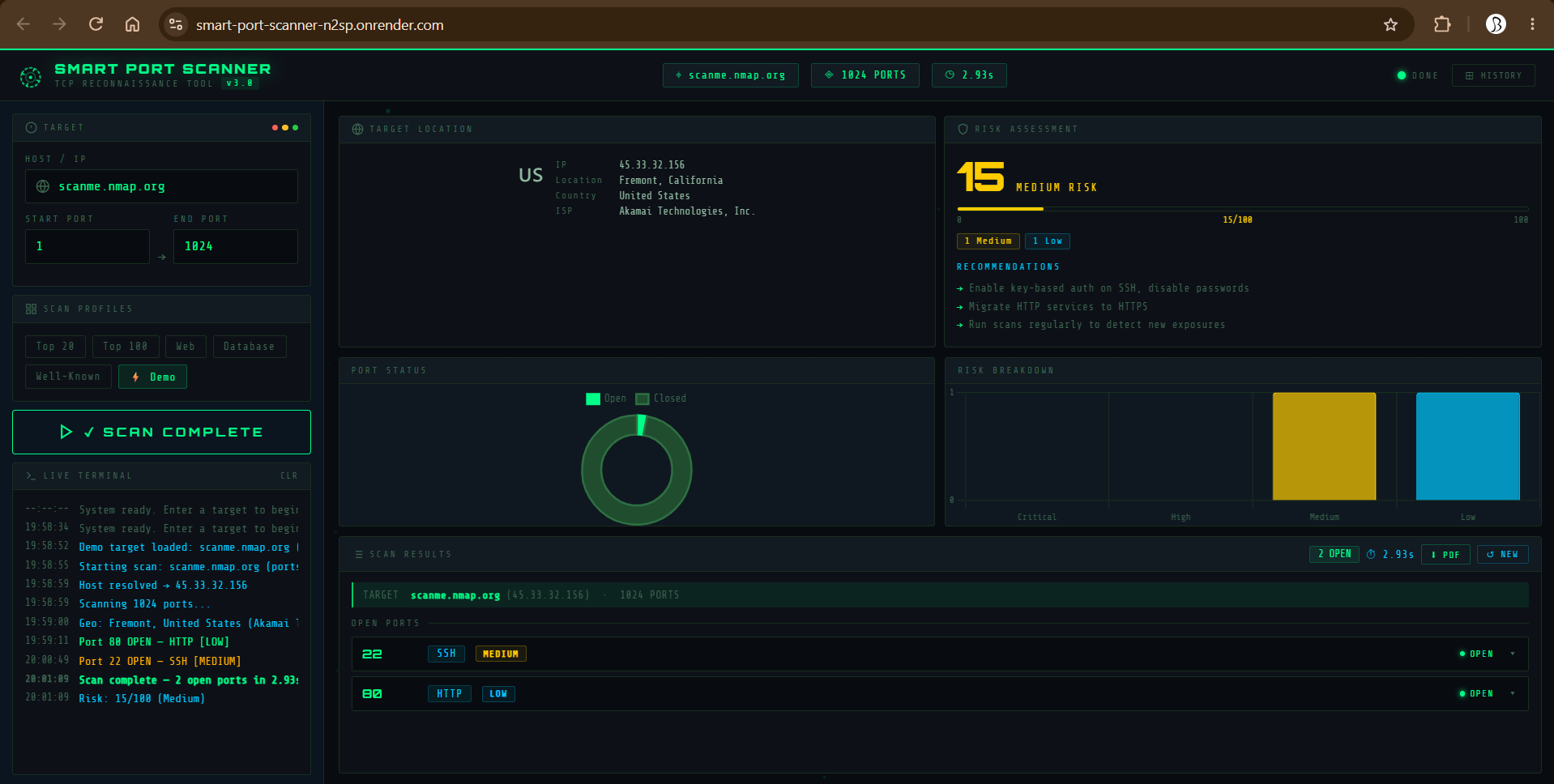Select the Well-Known scan profile

(68, 377)
